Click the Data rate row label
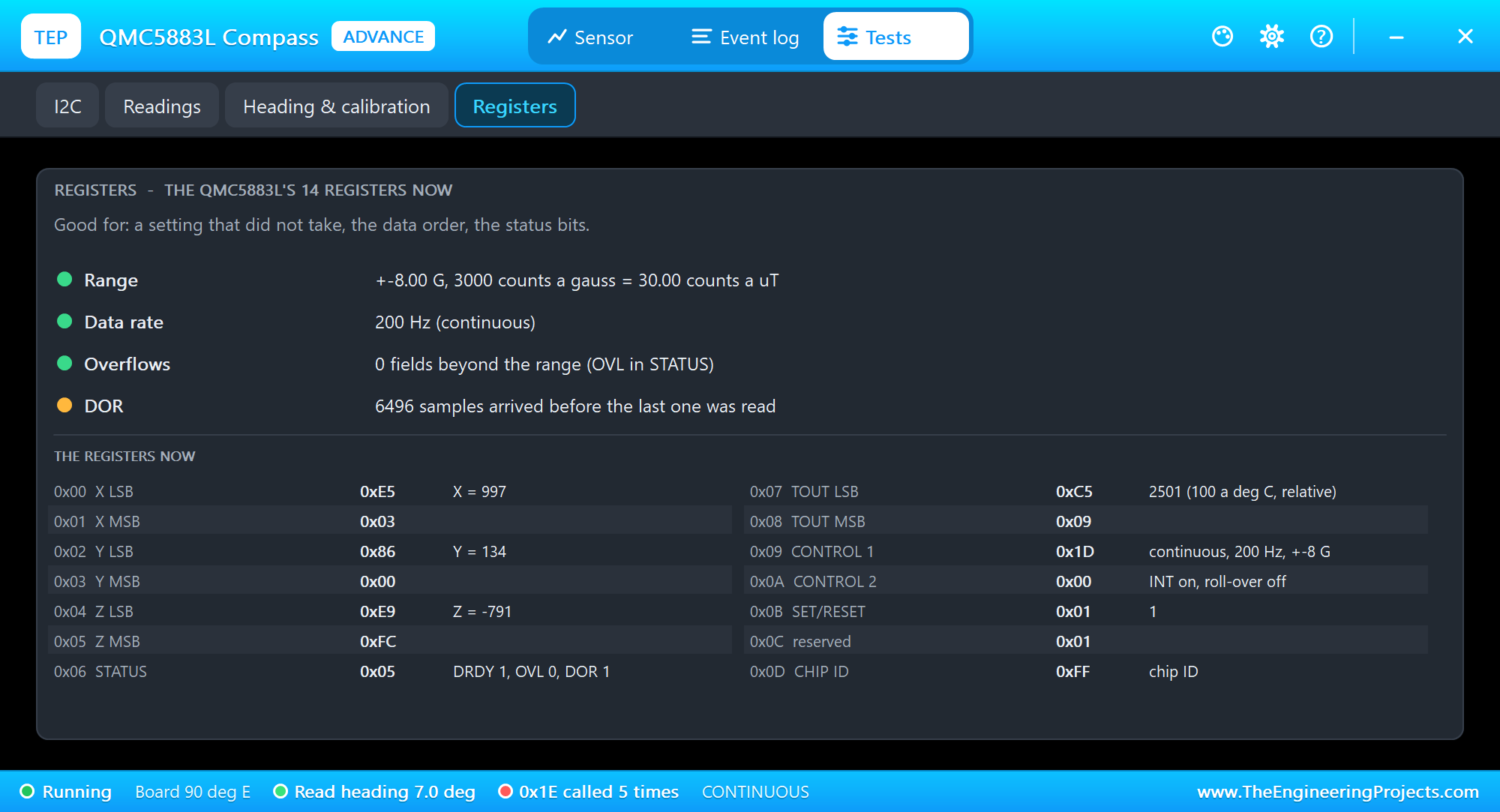 [124, 322]
